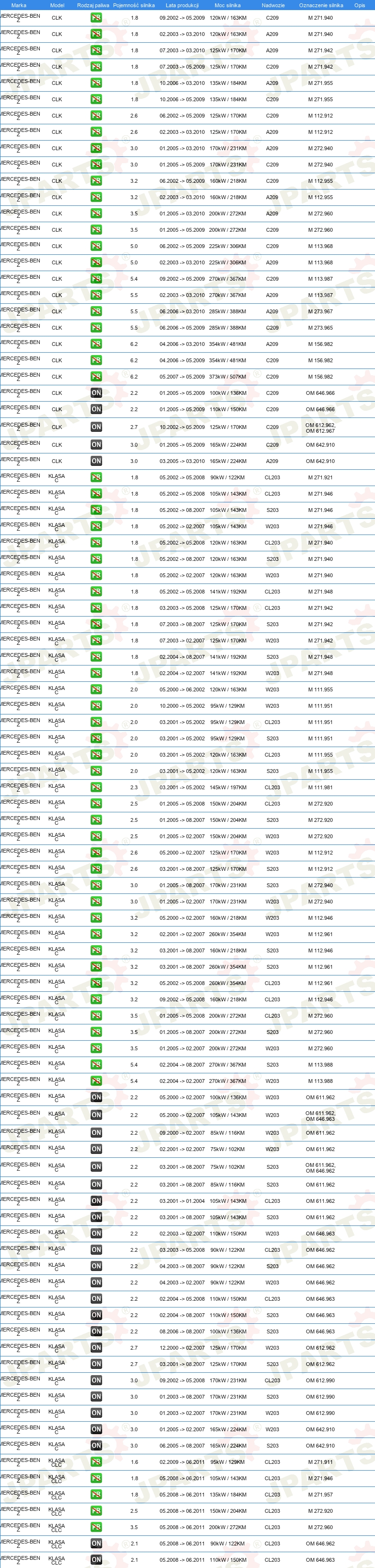
Task: Click engine code 'M 273.967'
Action: point(320,312)
